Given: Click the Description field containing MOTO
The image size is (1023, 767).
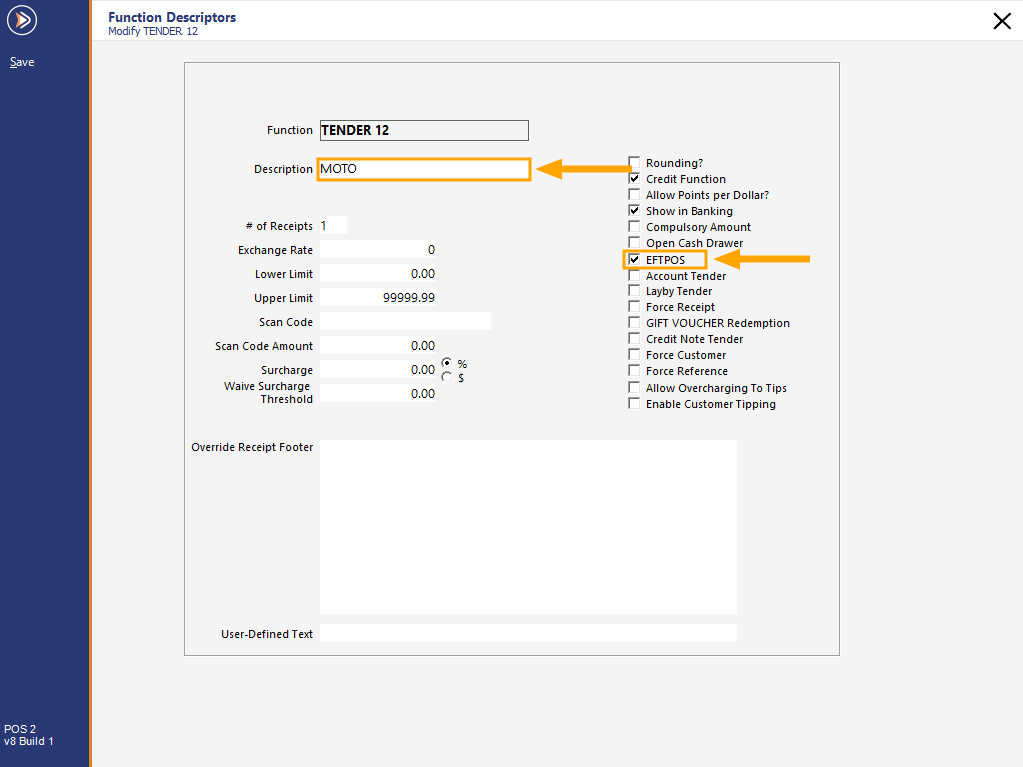Looking at the screenshot, I should click(423, 169).
